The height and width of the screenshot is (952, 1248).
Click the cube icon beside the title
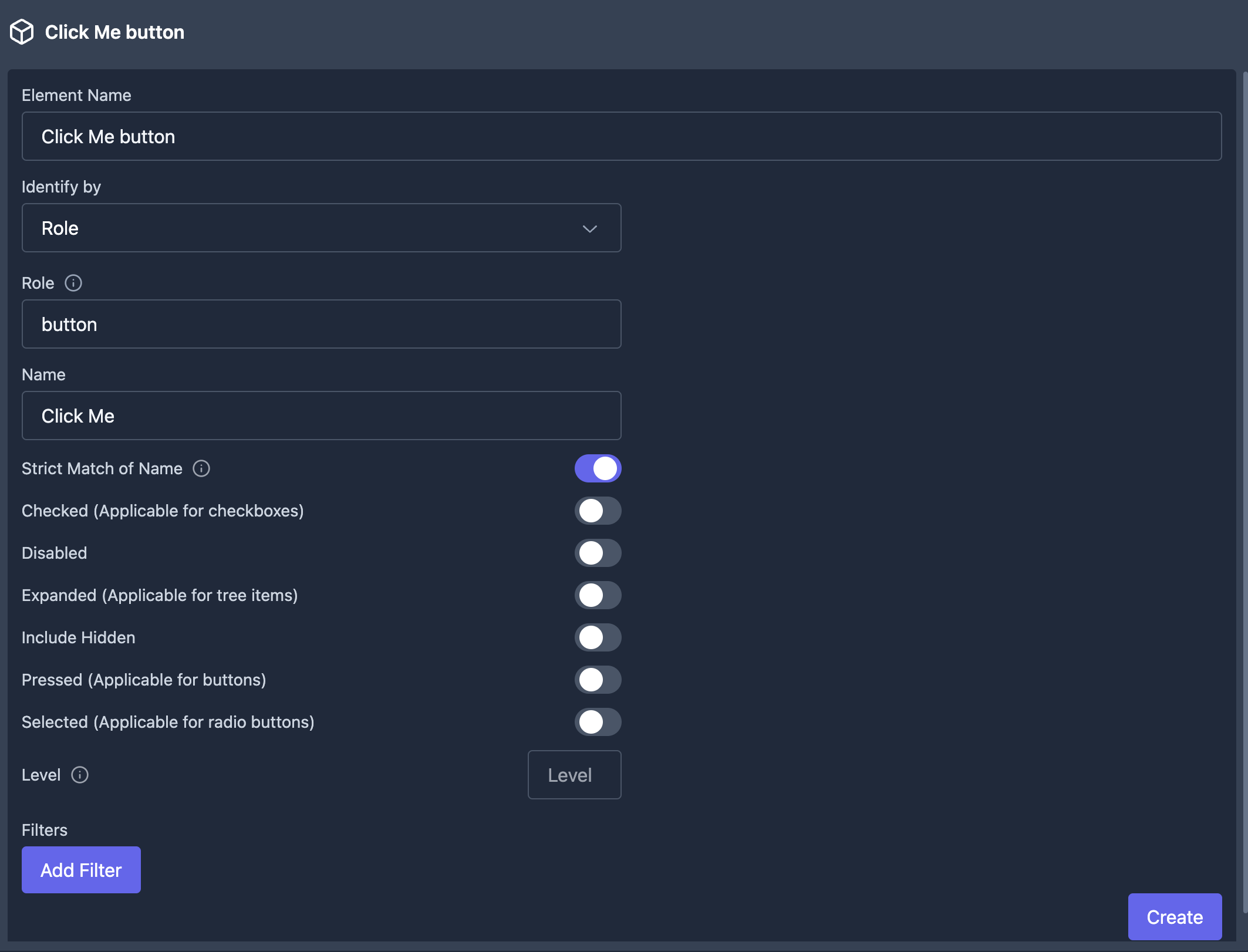pyautogui.click(x=22, y=32)
